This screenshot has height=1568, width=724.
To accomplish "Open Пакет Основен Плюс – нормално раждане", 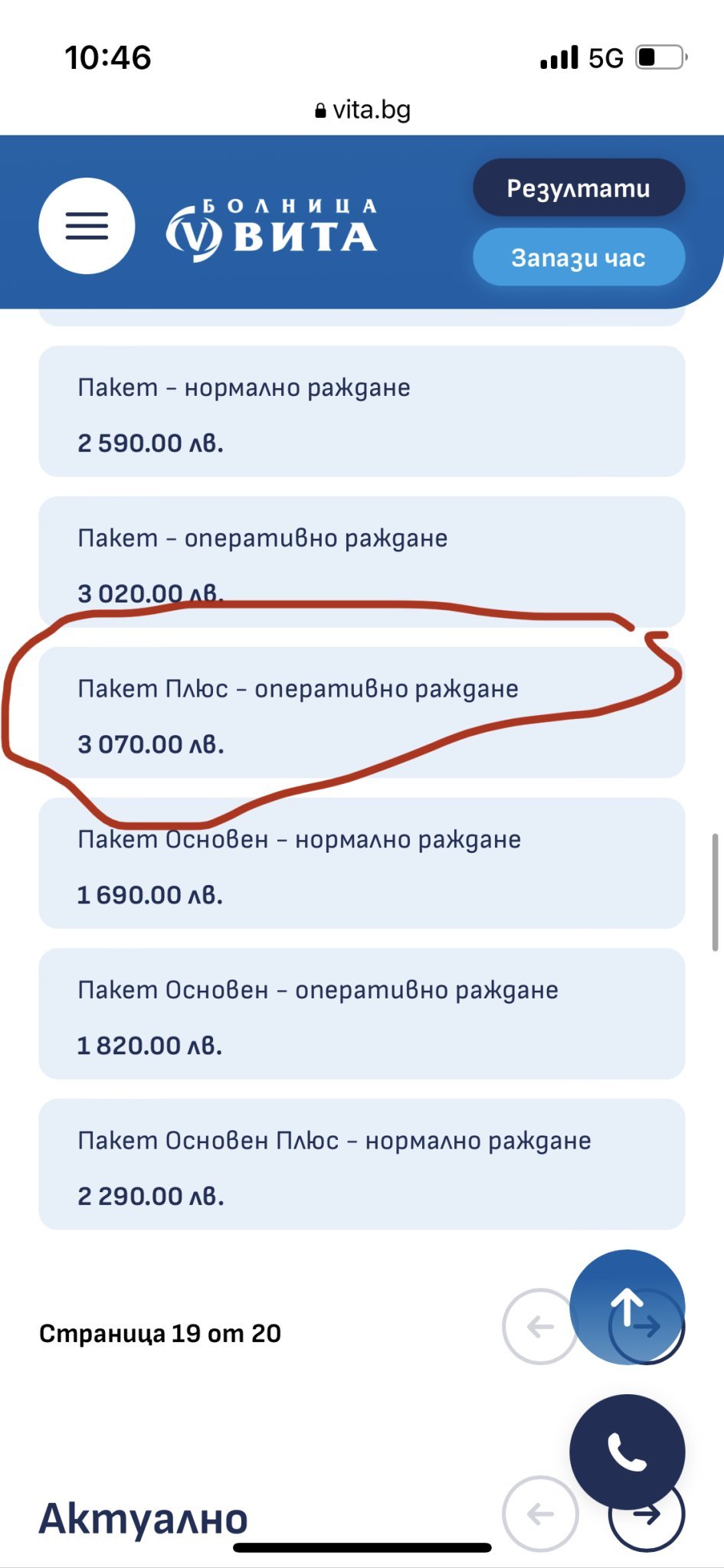I will pos(362,1165).
